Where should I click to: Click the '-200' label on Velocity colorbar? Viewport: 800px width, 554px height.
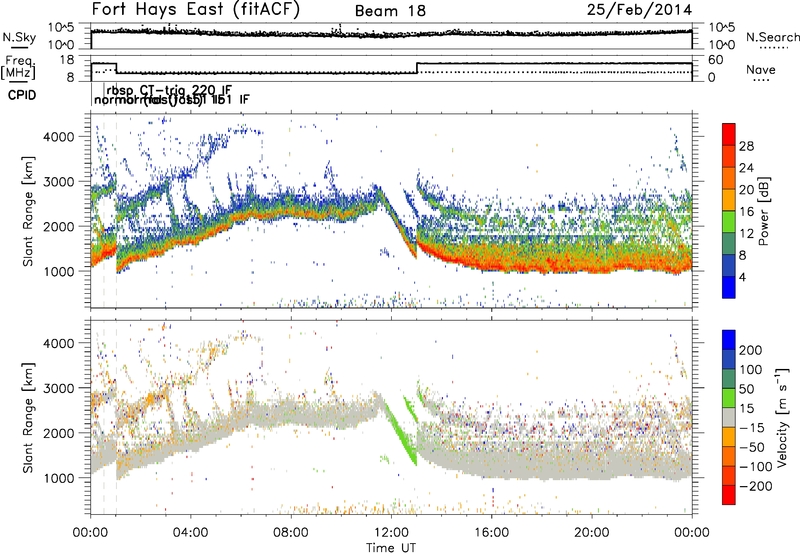(756, 487)
